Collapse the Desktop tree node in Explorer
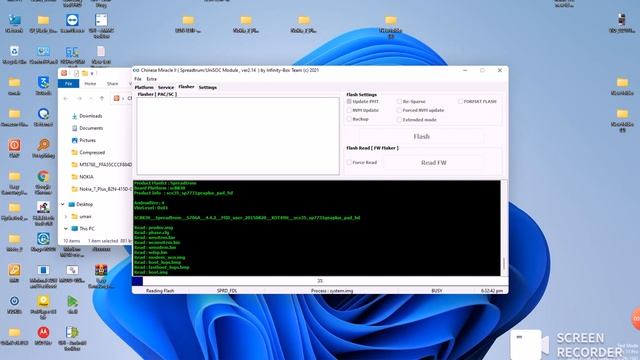640x360 pixels. coord(63,204)
